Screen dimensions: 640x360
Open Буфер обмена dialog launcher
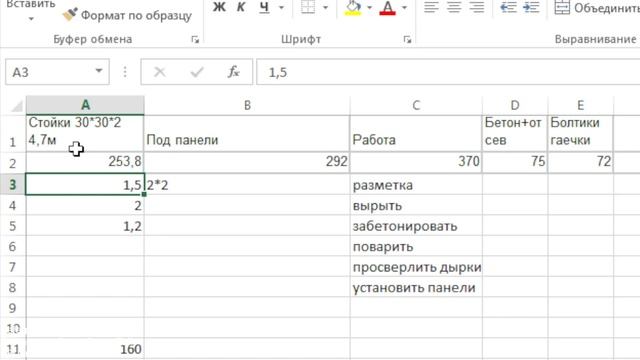(x=195, y=39)
